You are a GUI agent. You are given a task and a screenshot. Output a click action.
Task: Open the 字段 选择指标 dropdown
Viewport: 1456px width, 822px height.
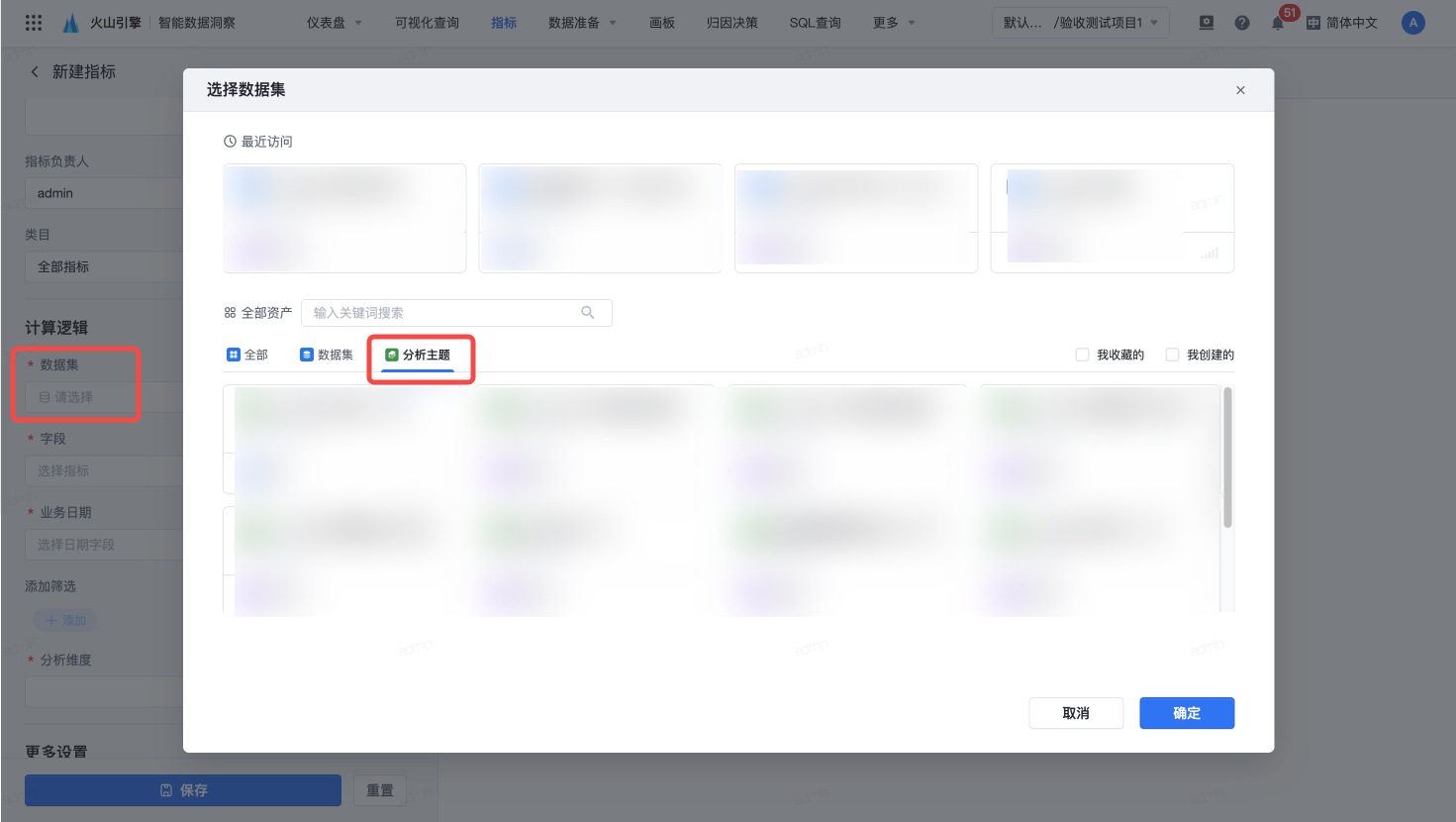click(x=104, y=470)
